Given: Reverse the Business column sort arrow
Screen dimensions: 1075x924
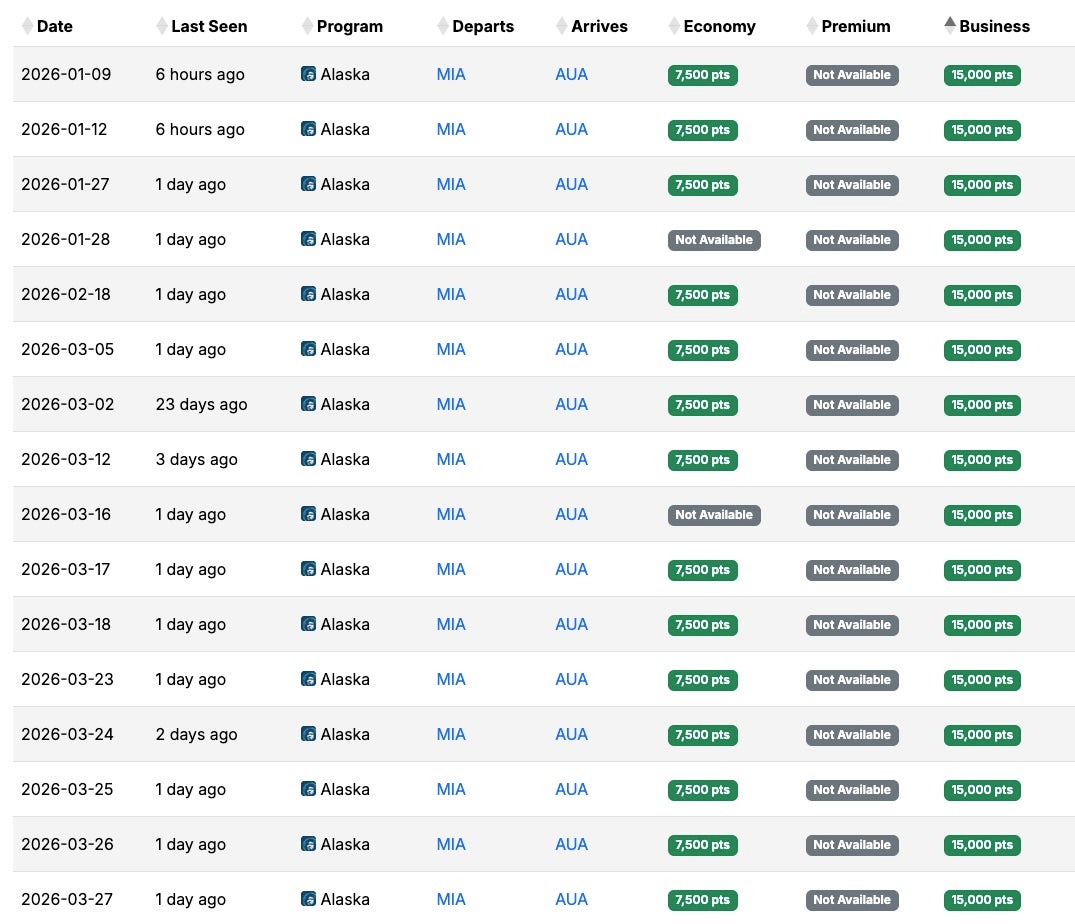Looking at the screenshot, I should coord(950,26).
